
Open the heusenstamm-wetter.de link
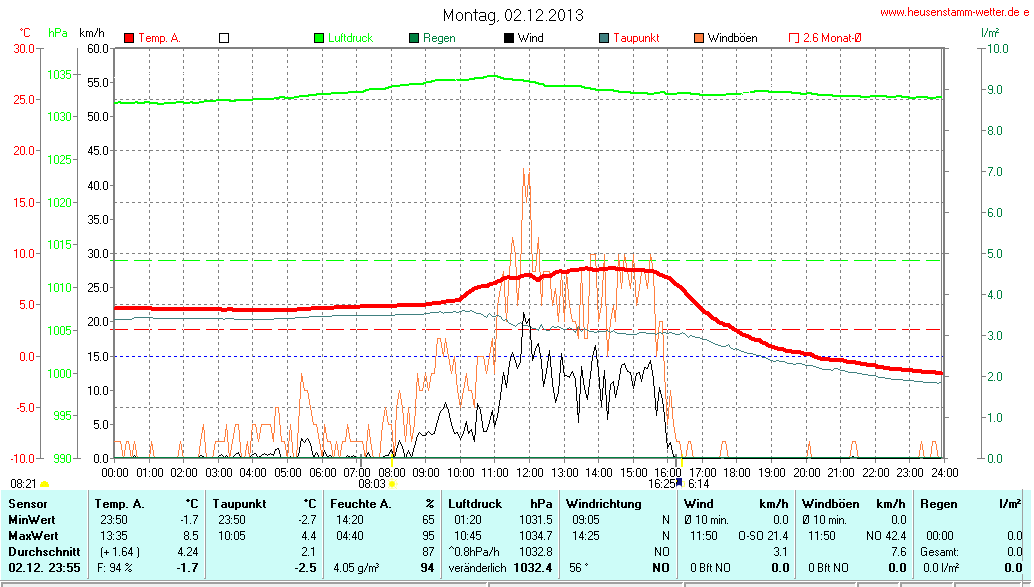(954, 12)
